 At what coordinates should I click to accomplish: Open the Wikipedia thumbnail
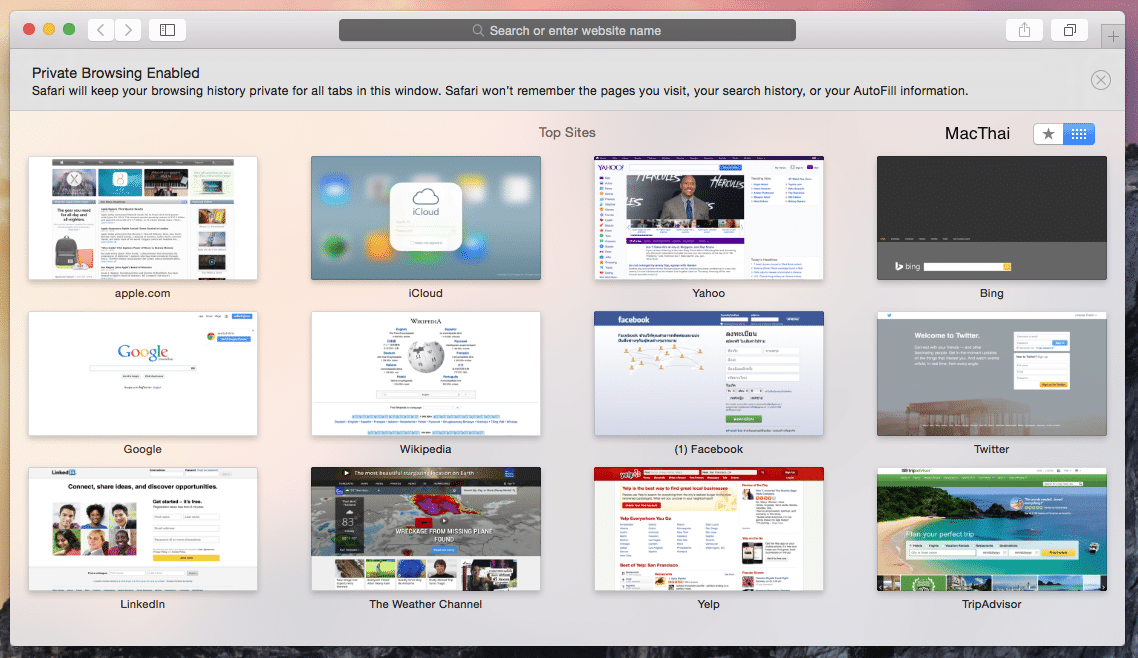426,374
